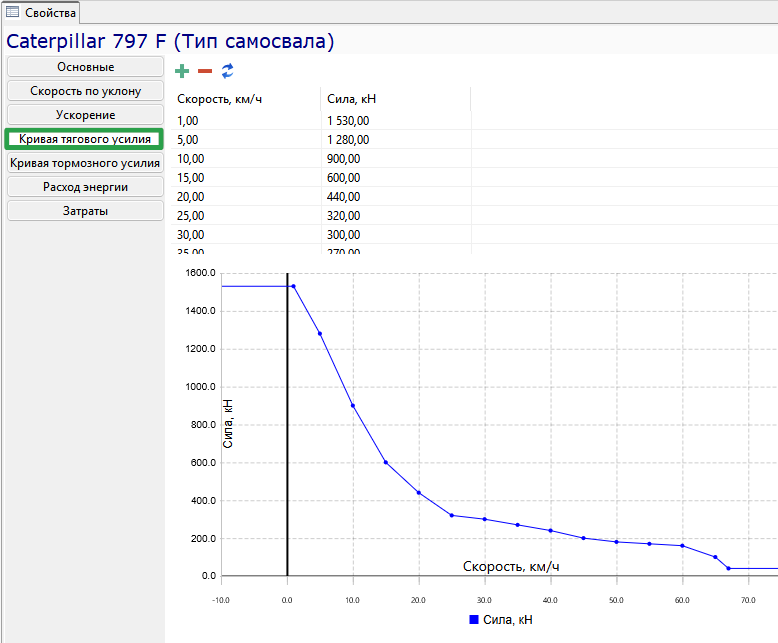
Task: Click the green plus add-row icon
Action: point(182,71)
